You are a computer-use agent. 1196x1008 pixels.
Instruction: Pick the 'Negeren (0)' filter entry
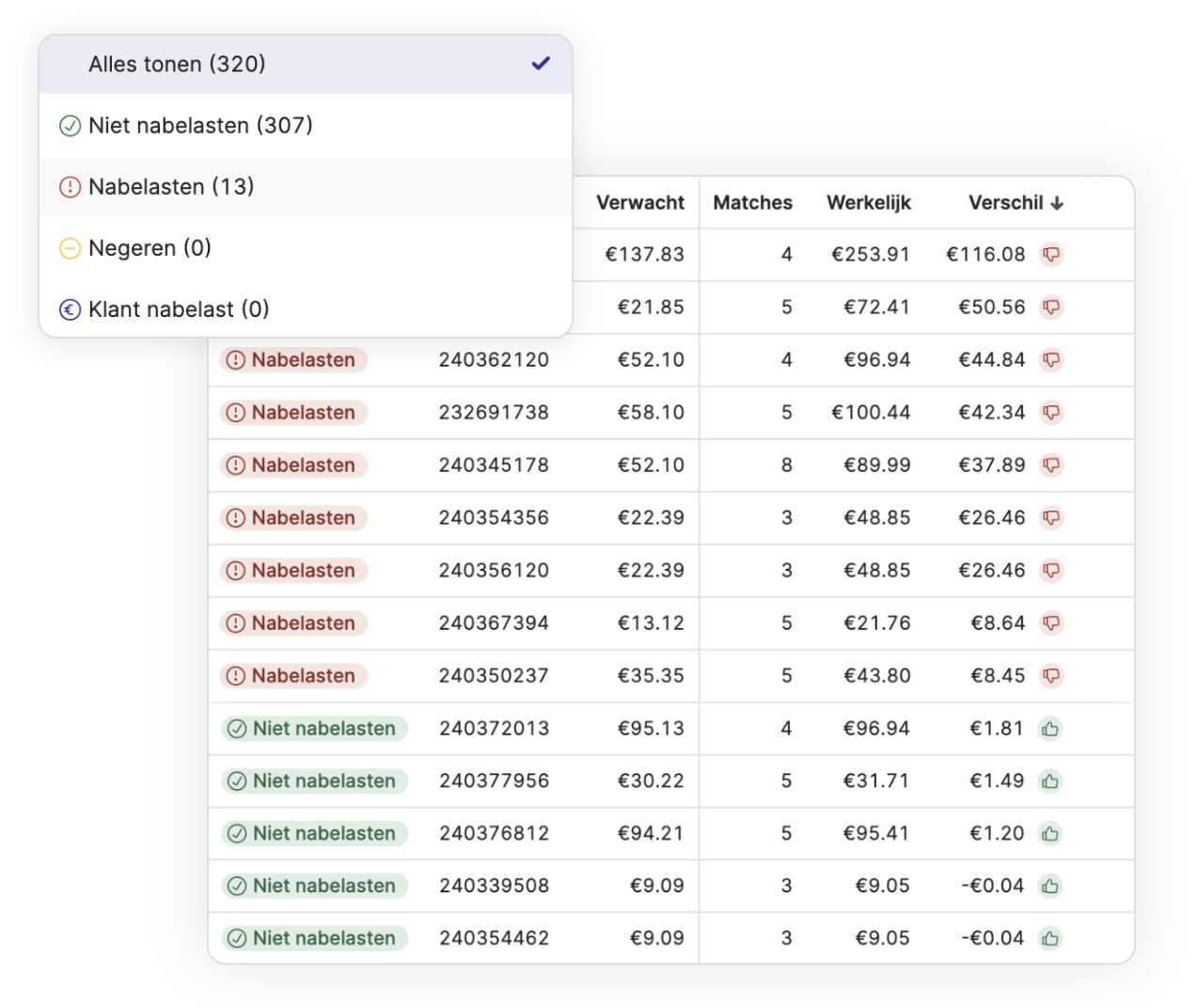tap(306, 248)
